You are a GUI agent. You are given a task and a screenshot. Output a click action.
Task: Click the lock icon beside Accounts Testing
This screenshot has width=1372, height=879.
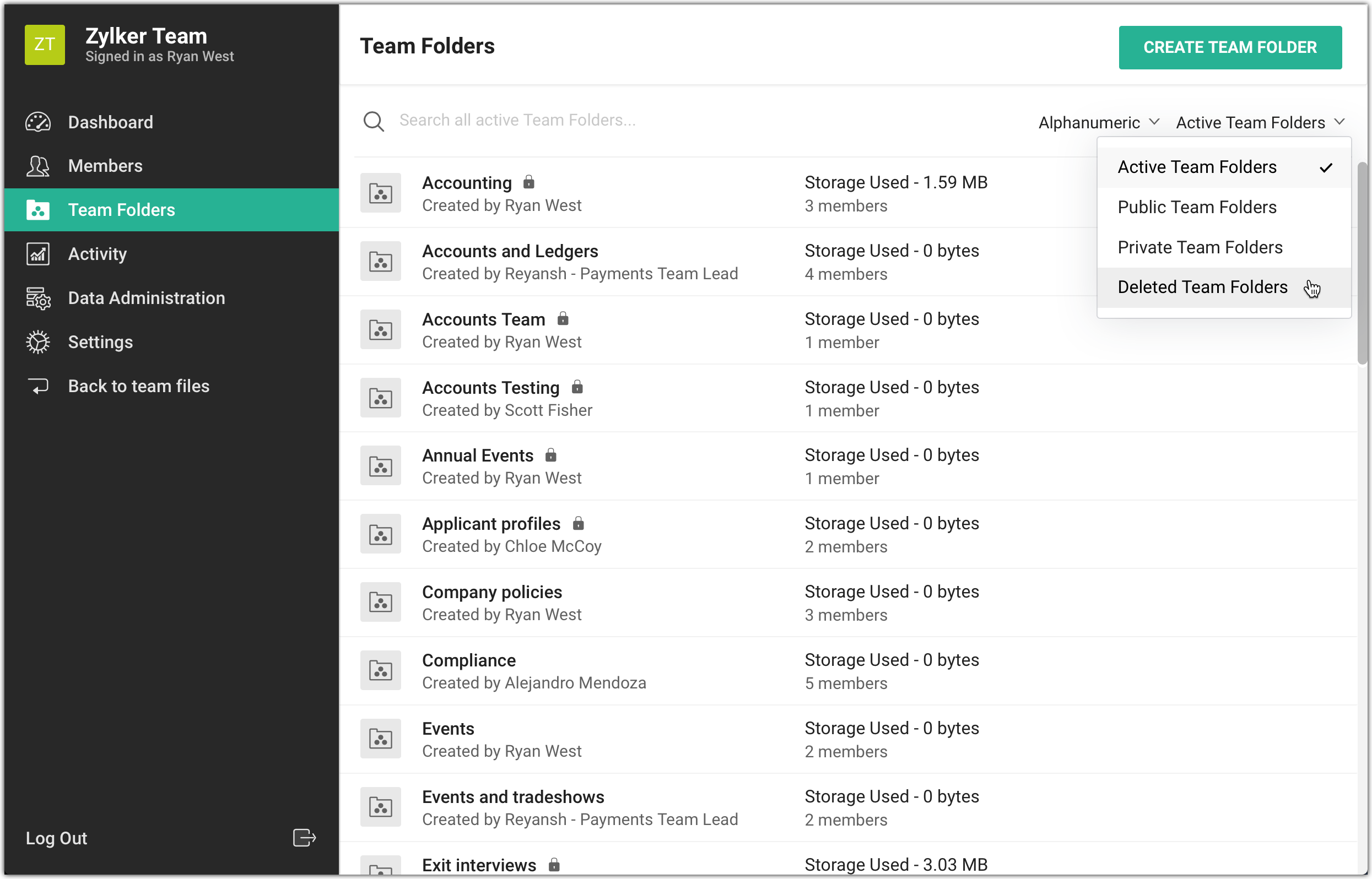coord(577,387)
